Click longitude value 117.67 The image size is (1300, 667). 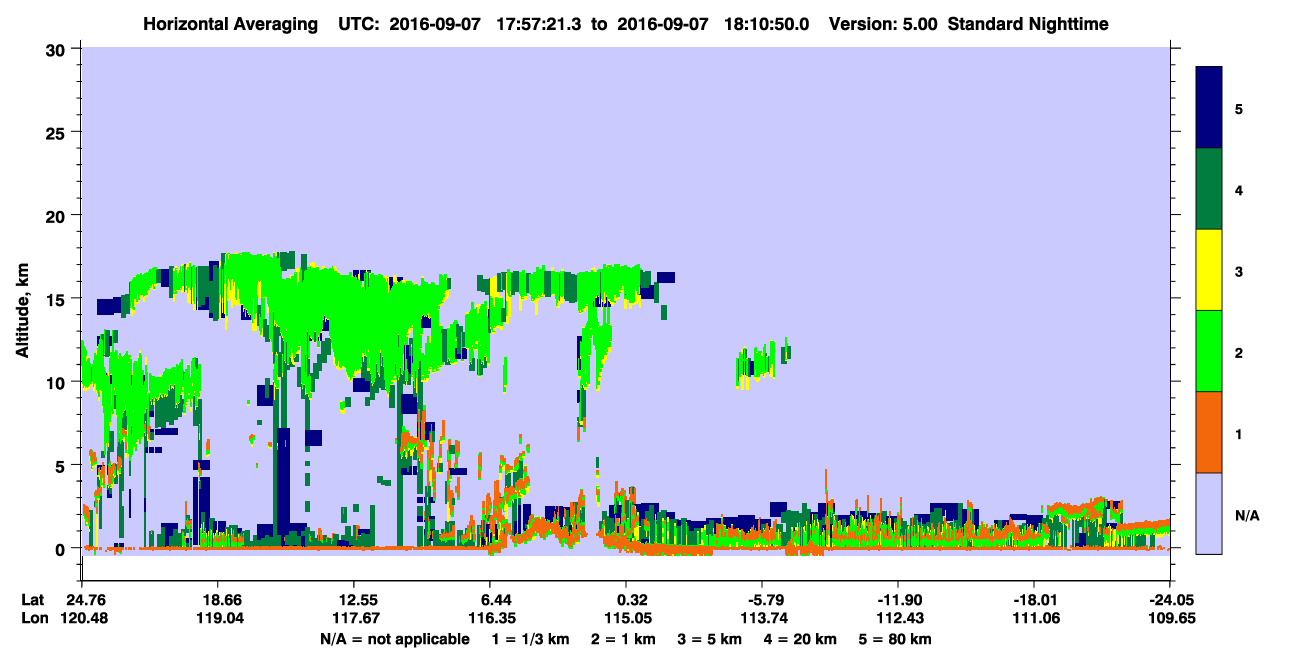pos(354,619)
